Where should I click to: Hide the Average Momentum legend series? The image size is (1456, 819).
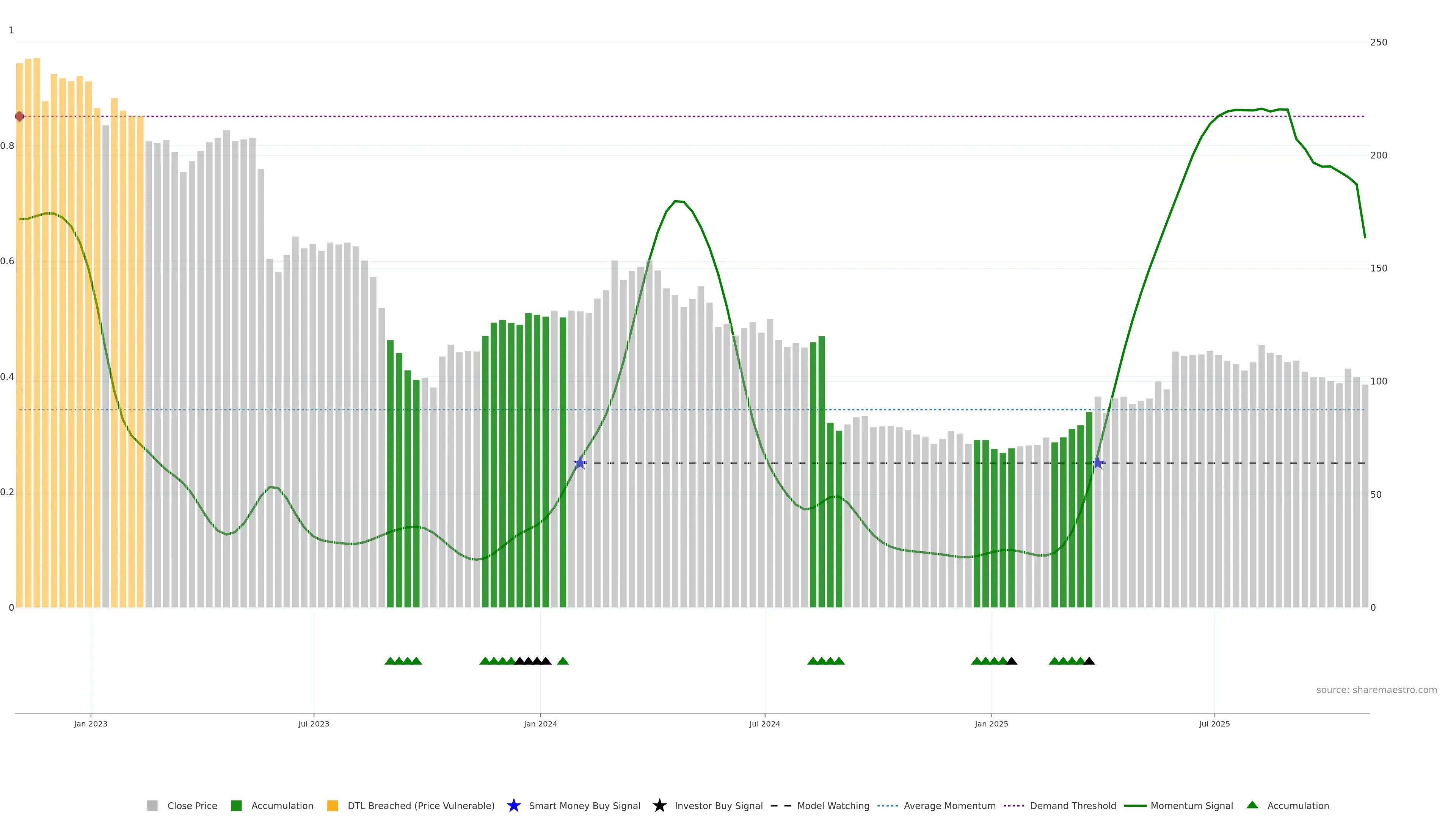point(949,805)
